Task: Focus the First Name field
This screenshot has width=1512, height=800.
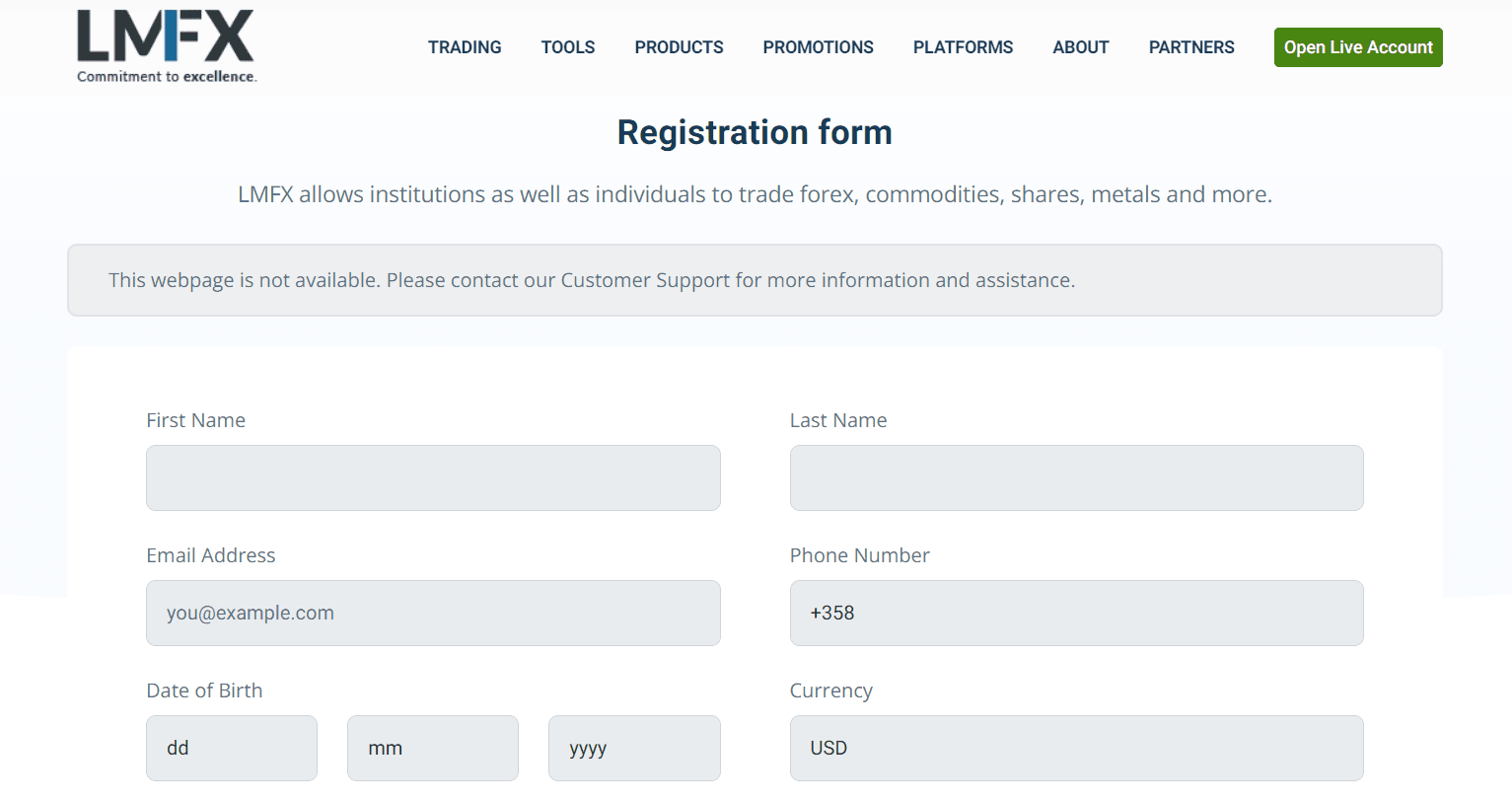Action: point(433,477)
